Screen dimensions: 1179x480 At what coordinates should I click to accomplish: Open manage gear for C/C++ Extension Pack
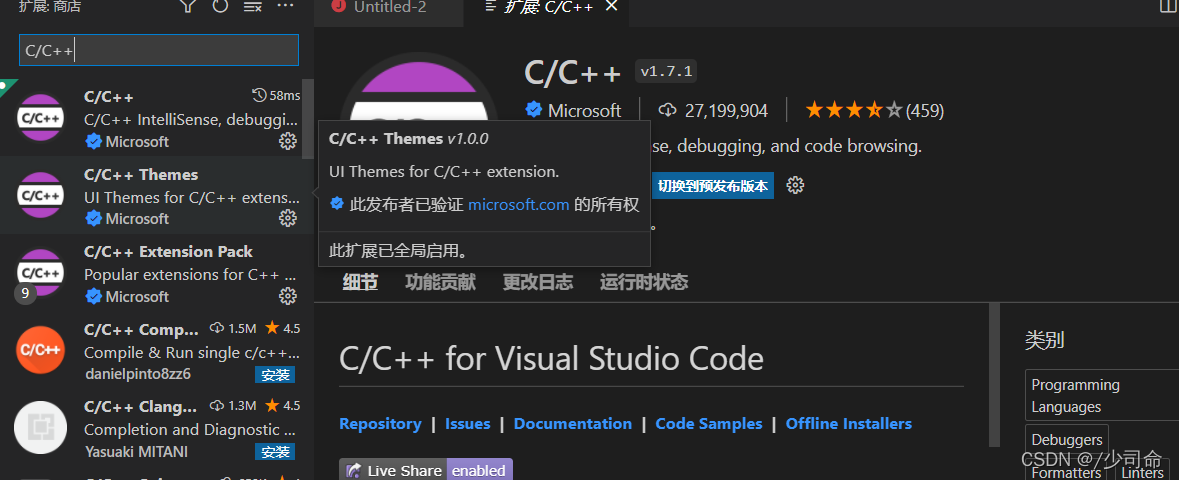tap(287, 296)
